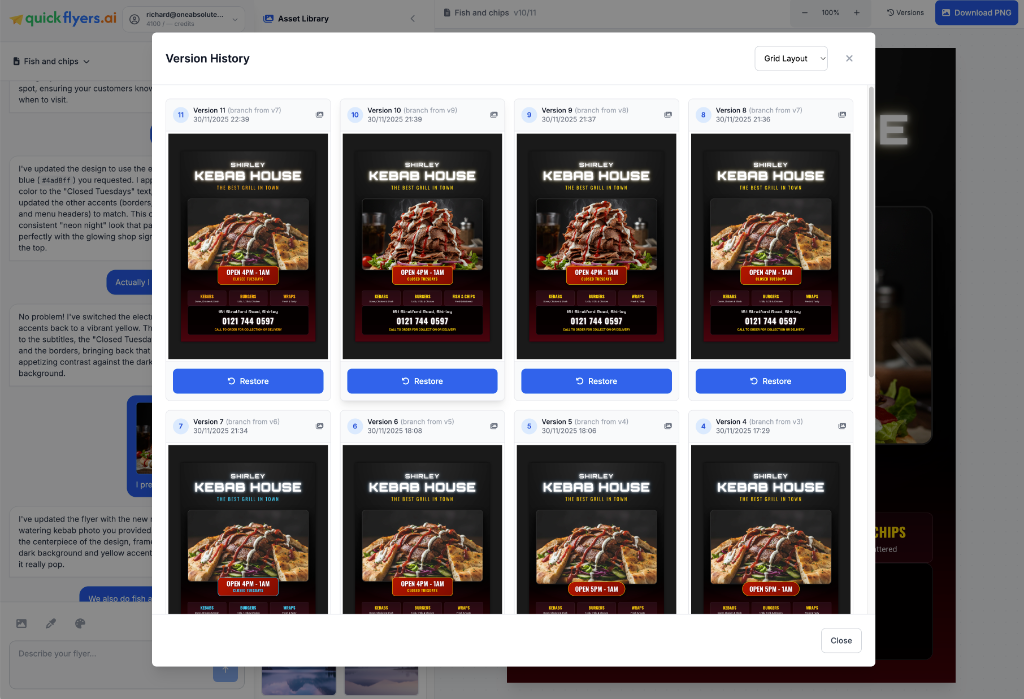Open the richard account dropdown
Image resolution: width=1024 pixels, height=699 pixels.
(185, 19)
